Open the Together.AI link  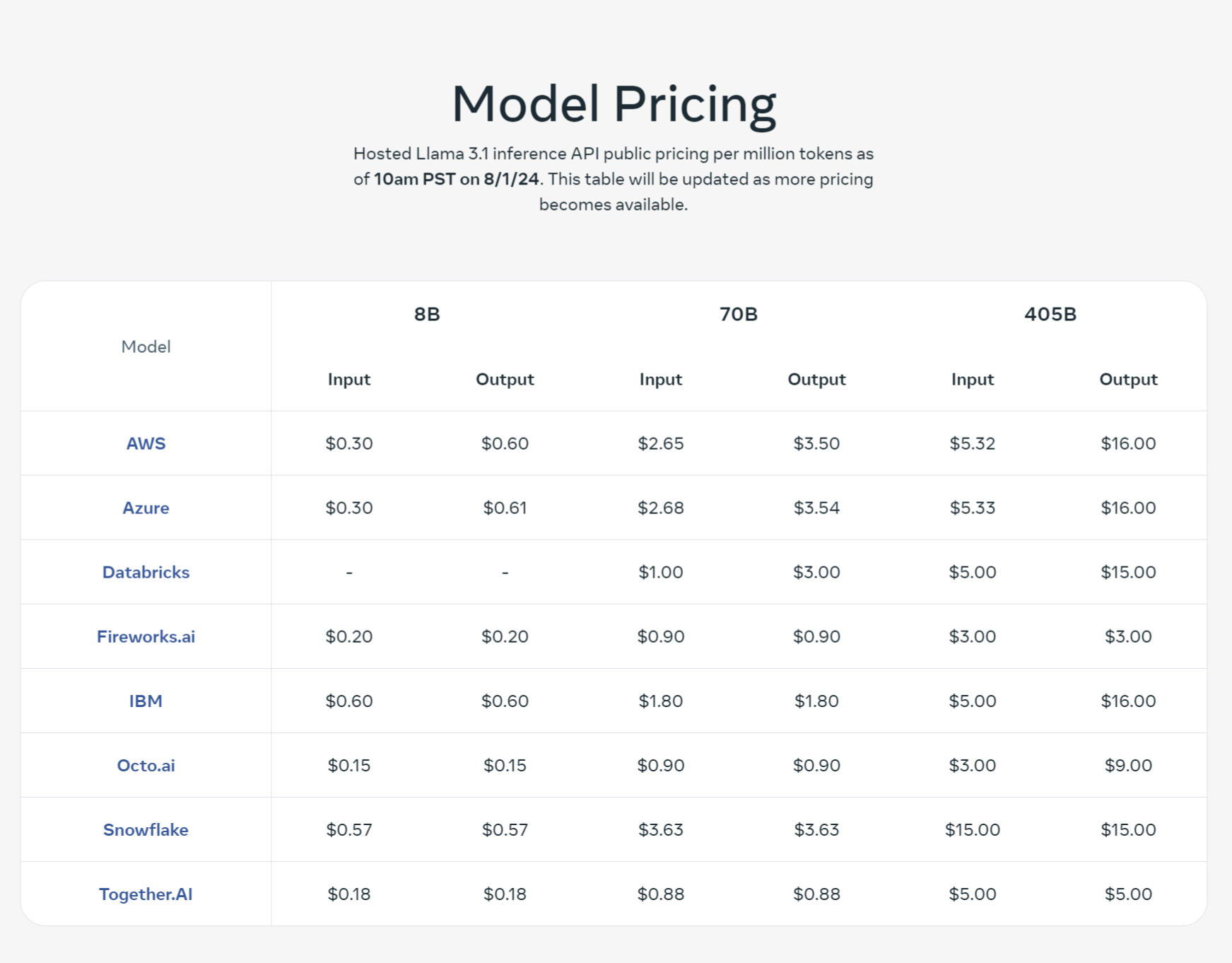click(146, 894)
